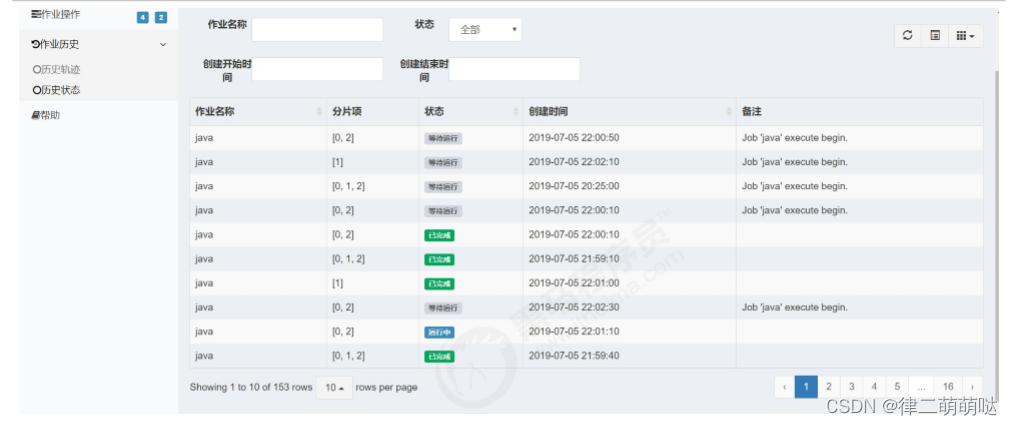Open the rows per page dropdown
The height and width of the screenshot is (425, 1013).
click(x=335, y=388)
